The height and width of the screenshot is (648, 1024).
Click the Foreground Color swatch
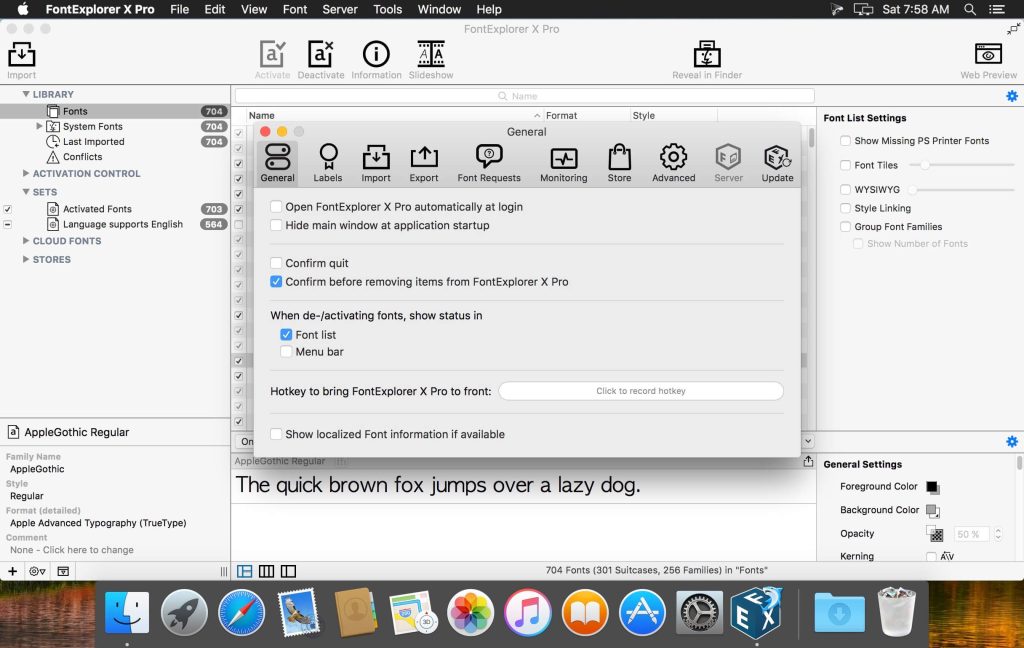pyautogui.click(x=932, y=487)
